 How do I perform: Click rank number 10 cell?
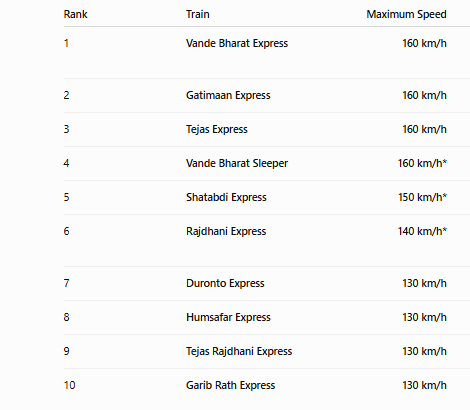pos(69,385)
